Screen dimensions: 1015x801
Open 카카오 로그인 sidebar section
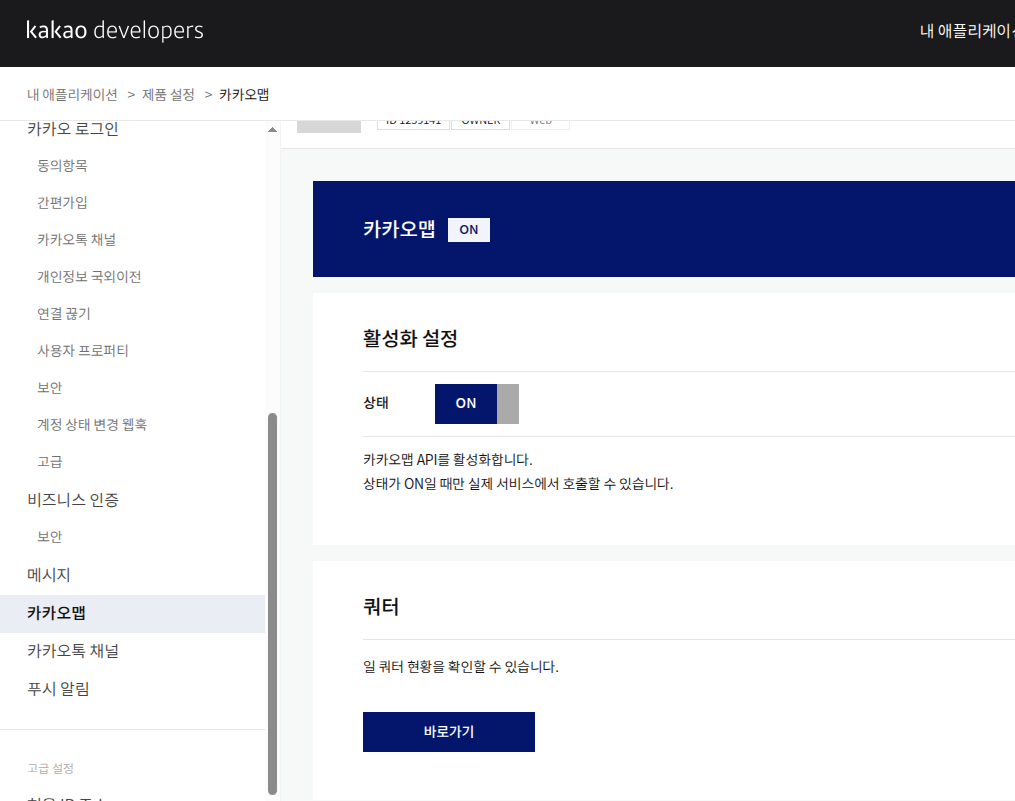click(72, 128)
